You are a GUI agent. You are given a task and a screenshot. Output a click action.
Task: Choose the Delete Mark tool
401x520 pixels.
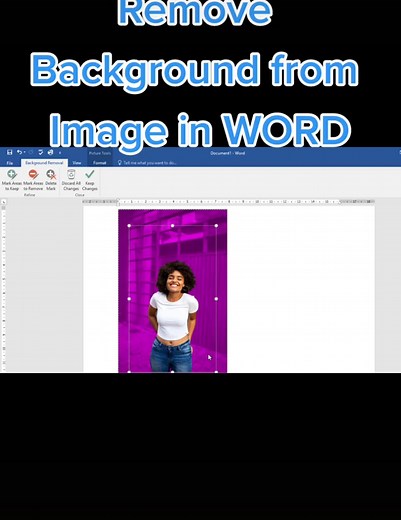pyautogui.click(x=51, y=180)
